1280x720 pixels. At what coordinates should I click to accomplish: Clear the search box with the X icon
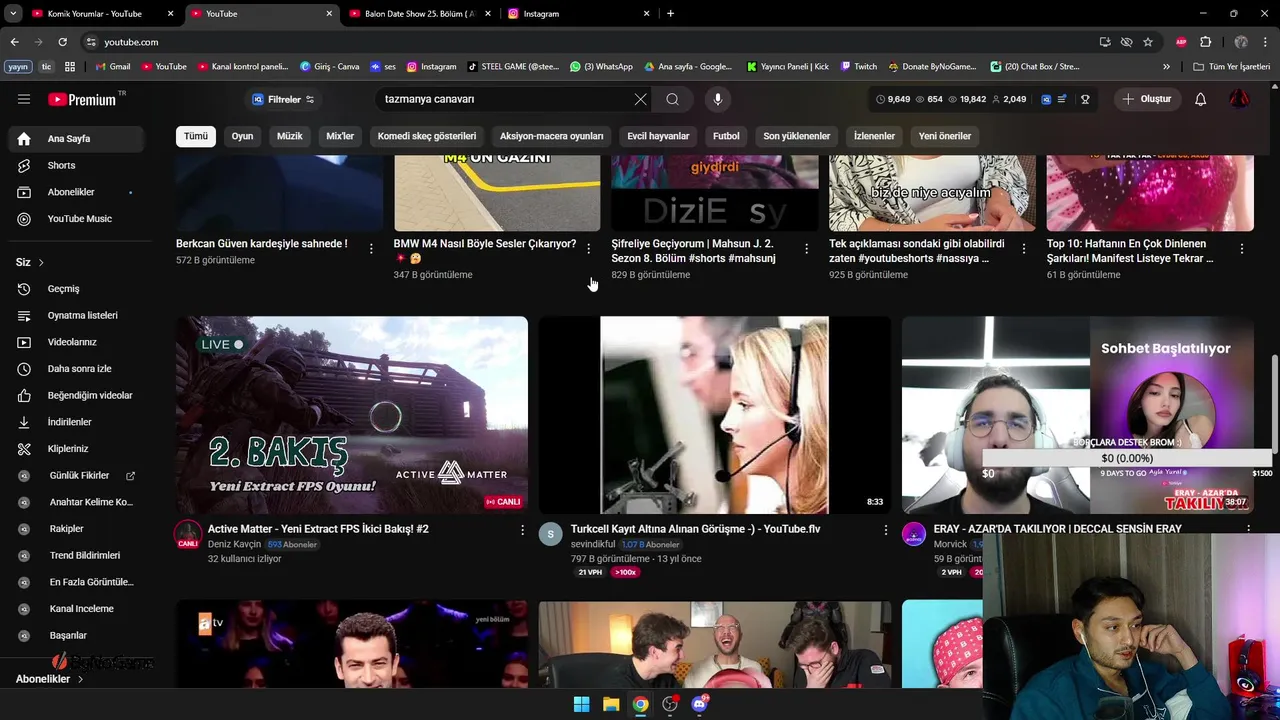click(x=640, y=99)
